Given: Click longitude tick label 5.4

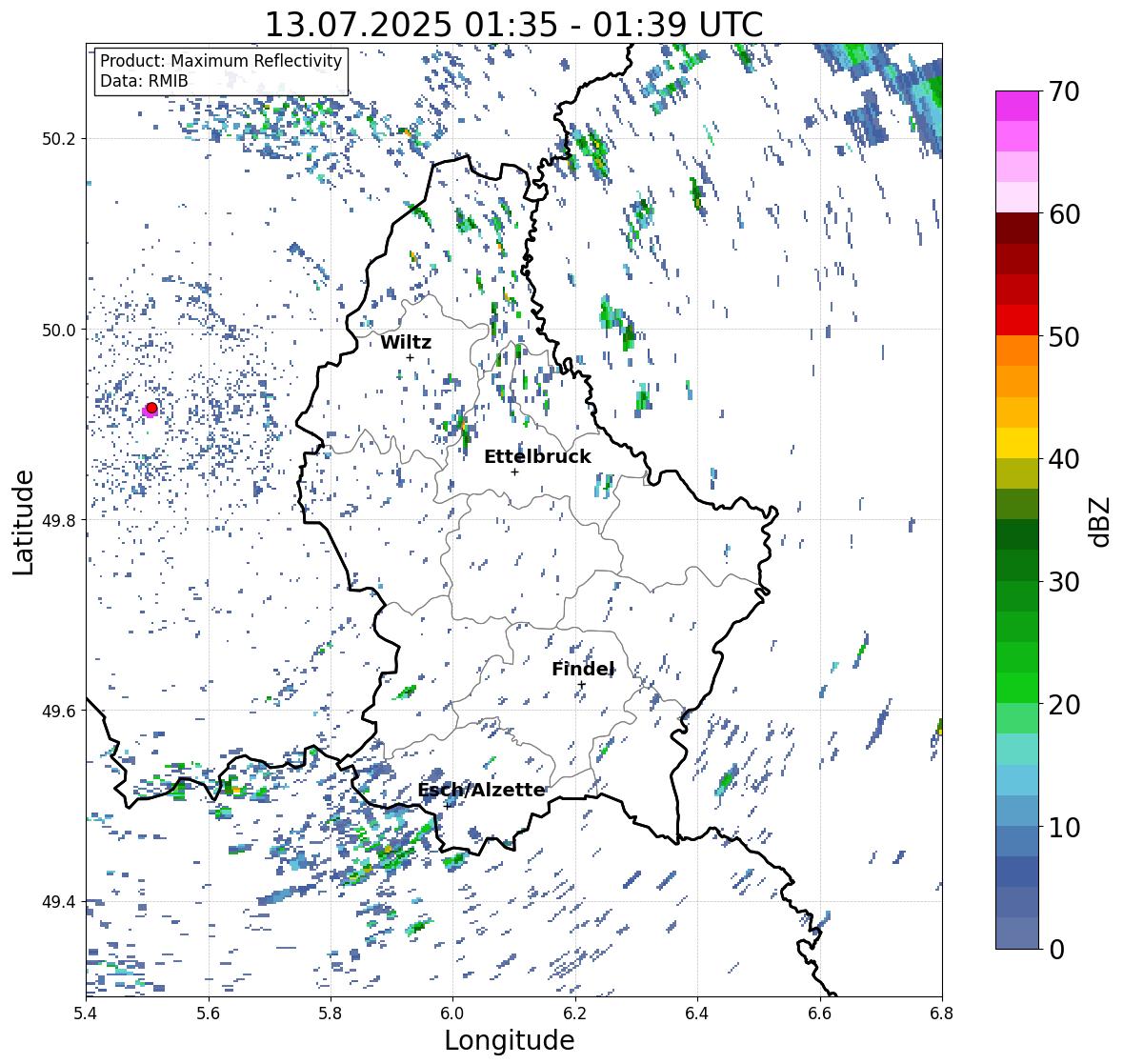Looking at the screenshot, I should 86,1013.
